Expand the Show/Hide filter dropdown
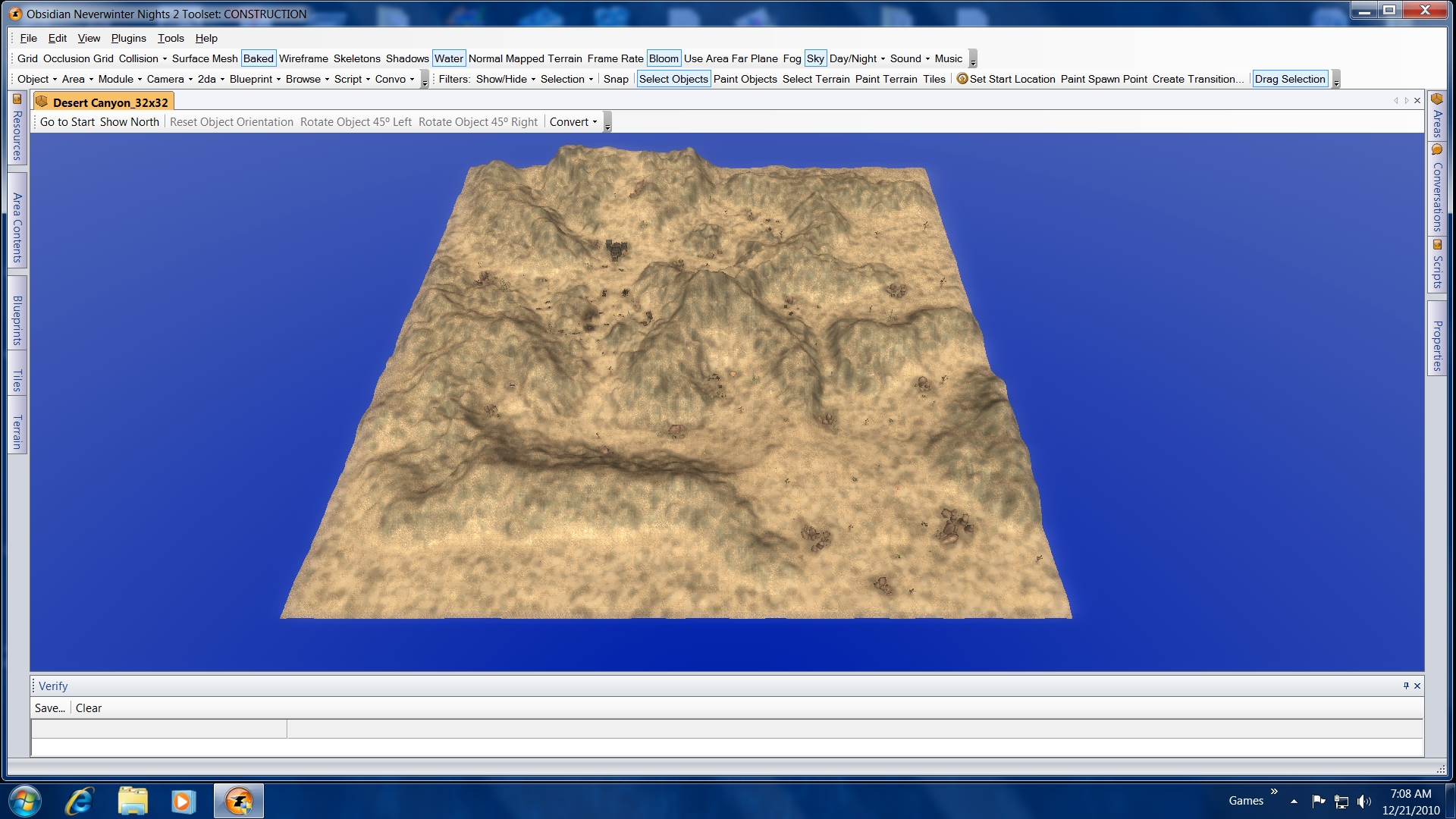The image size is (1456, 819). pos(505,79)
